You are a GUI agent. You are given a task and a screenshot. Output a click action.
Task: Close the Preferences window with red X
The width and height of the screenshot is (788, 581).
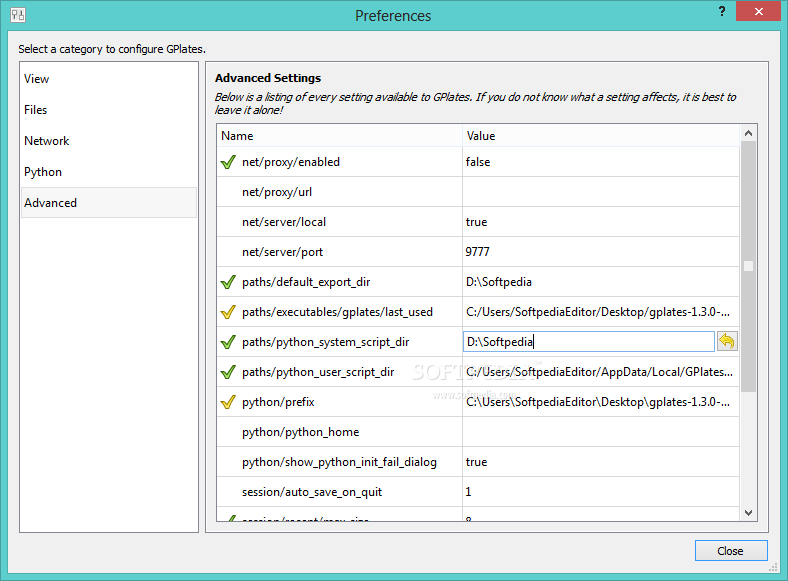(758, 11)
